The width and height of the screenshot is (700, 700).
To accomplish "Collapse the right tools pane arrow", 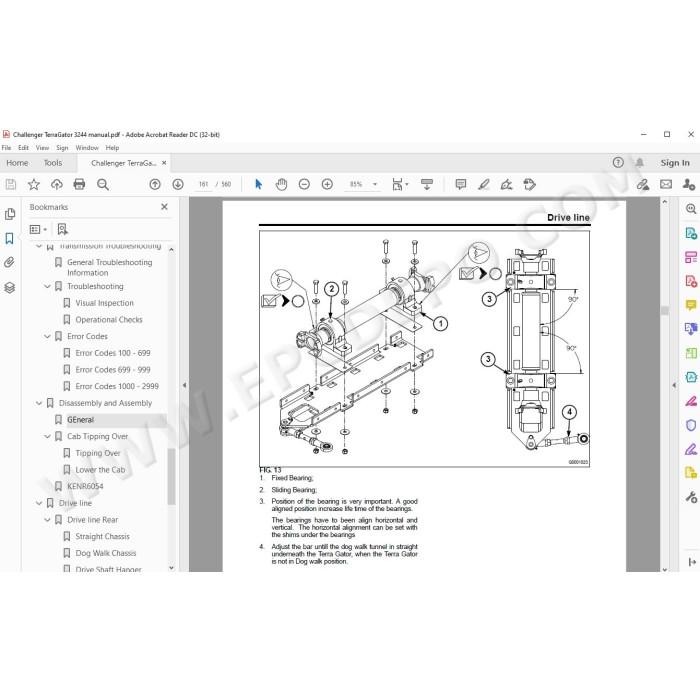I will click(x=674, y=385).
